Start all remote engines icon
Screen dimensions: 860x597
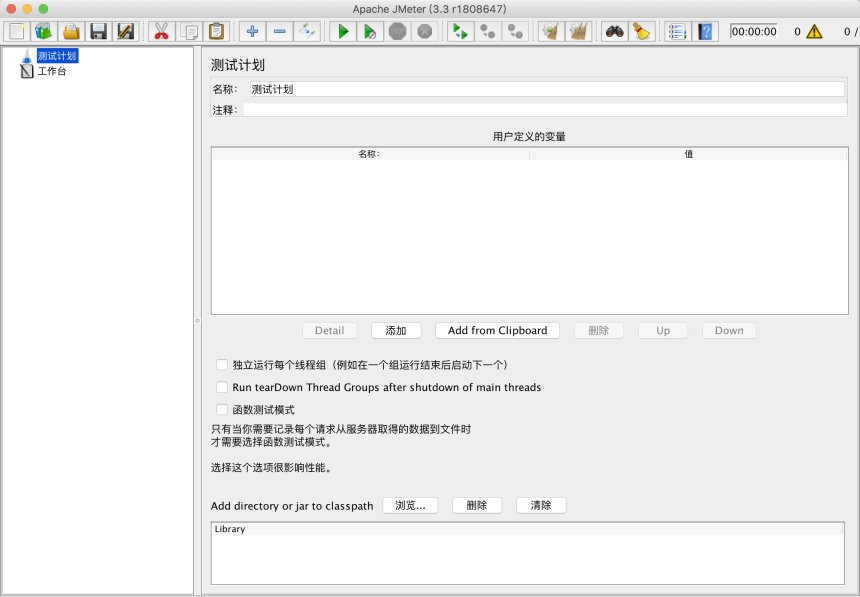461,31
